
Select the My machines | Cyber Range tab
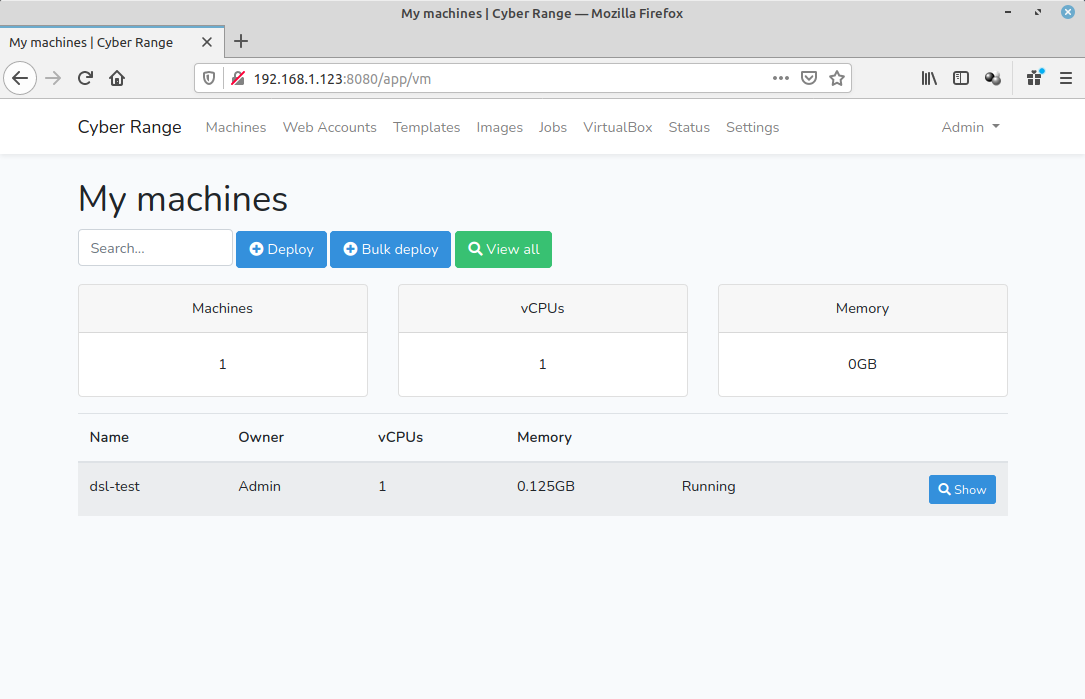click(112, 42)
